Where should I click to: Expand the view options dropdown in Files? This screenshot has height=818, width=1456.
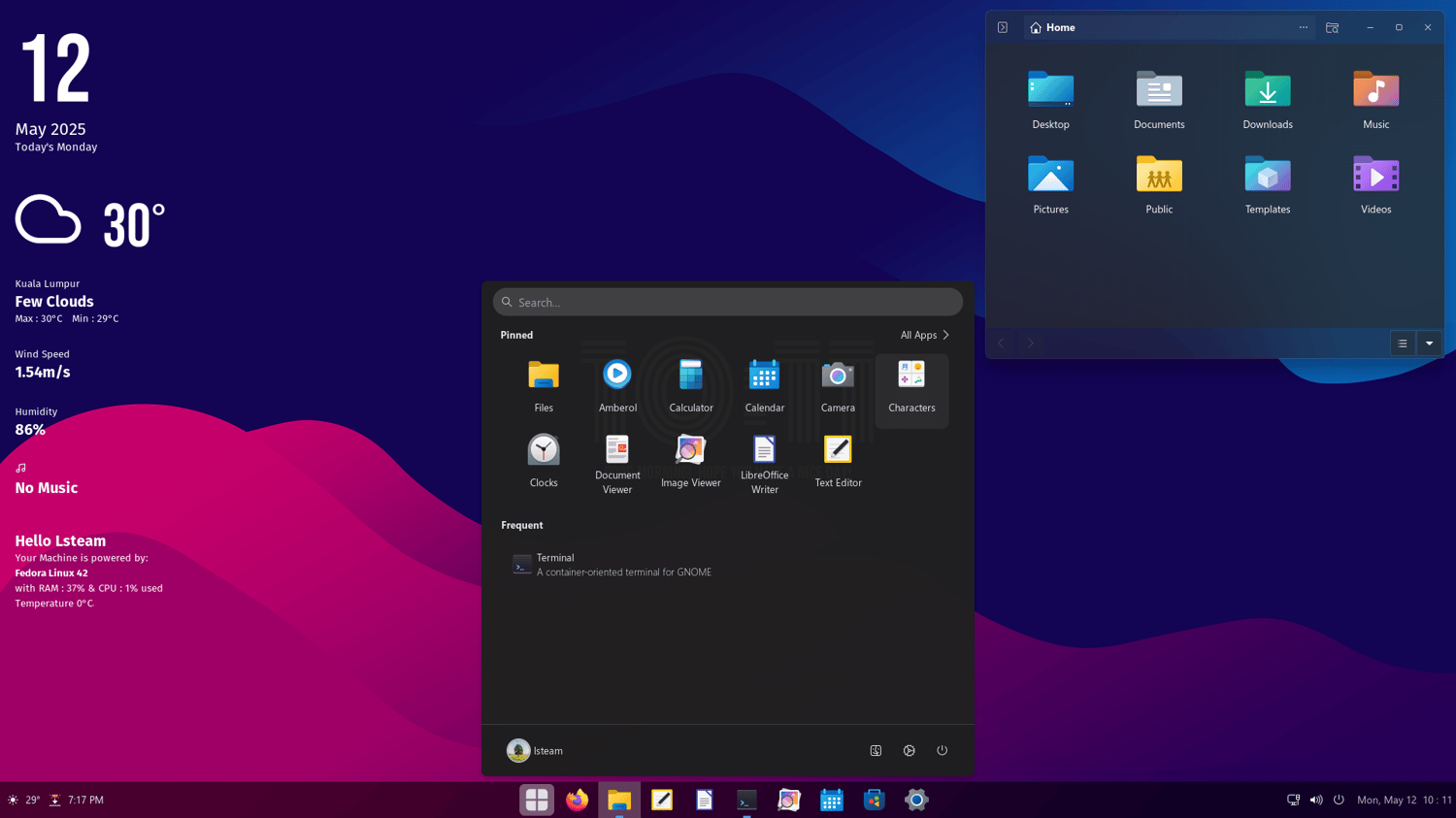click(1429, 343)
